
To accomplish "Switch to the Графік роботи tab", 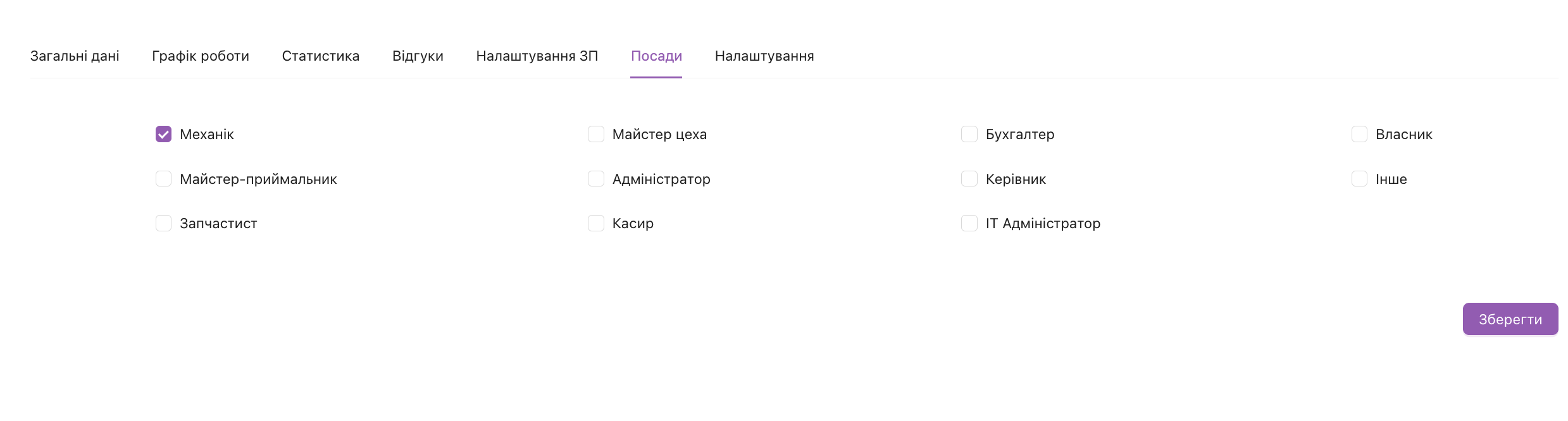I will pyautogui.click(x=201, y=56).
